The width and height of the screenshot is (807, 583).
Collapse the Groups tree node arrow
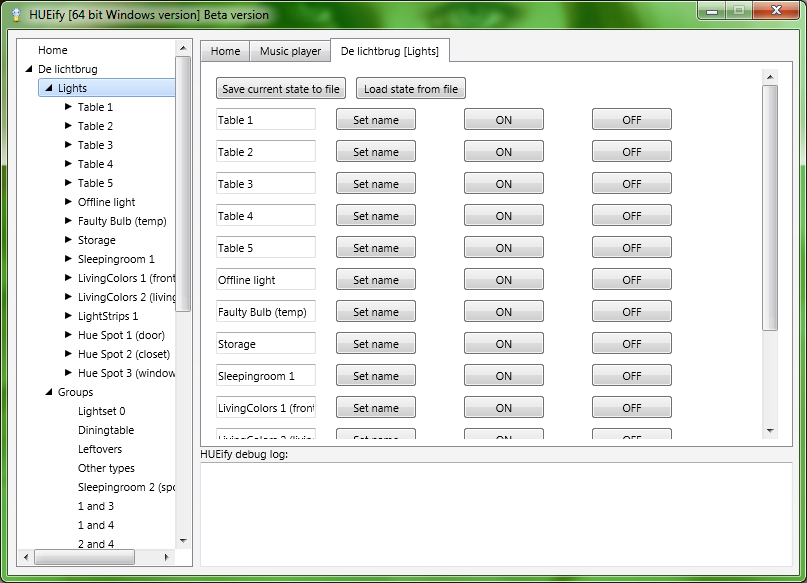[49, 392]
